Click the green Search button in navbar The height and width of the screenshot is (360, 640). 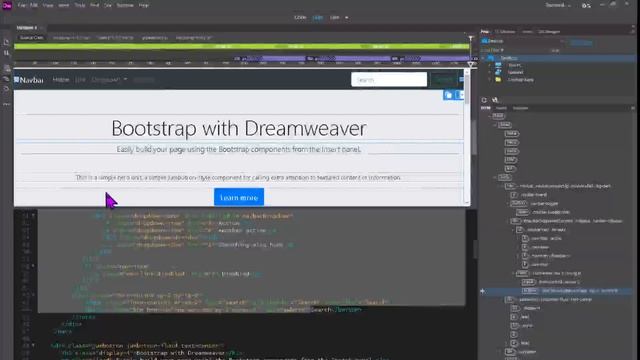pos(444,80)
